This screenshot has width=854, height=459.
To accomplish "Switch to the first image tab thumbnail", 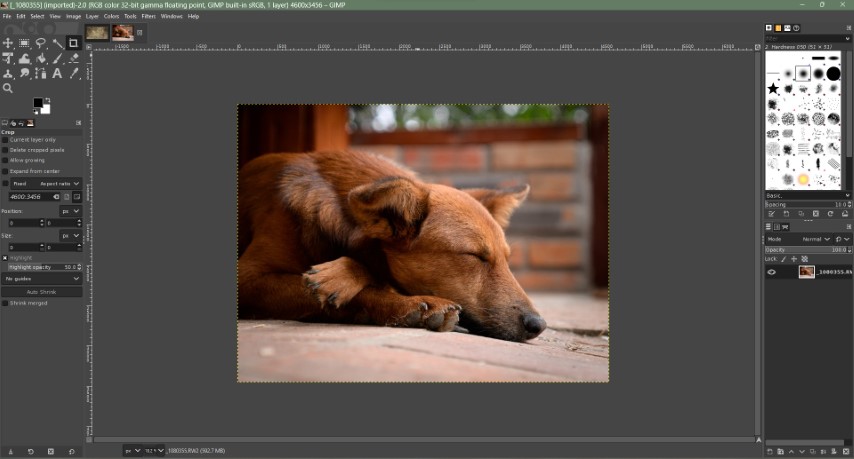I will click(x=97, y=33).
